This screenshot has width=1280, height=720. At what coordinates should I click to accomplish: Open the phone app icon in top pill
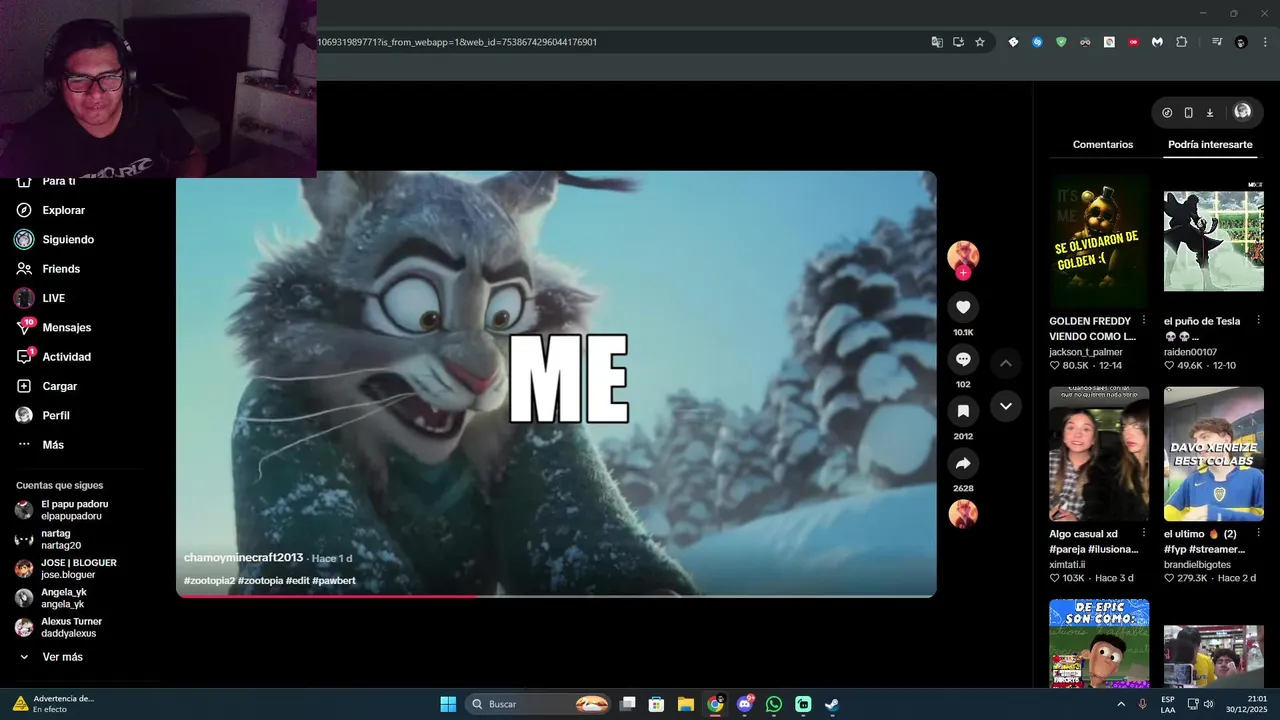tap(1188, 112)
